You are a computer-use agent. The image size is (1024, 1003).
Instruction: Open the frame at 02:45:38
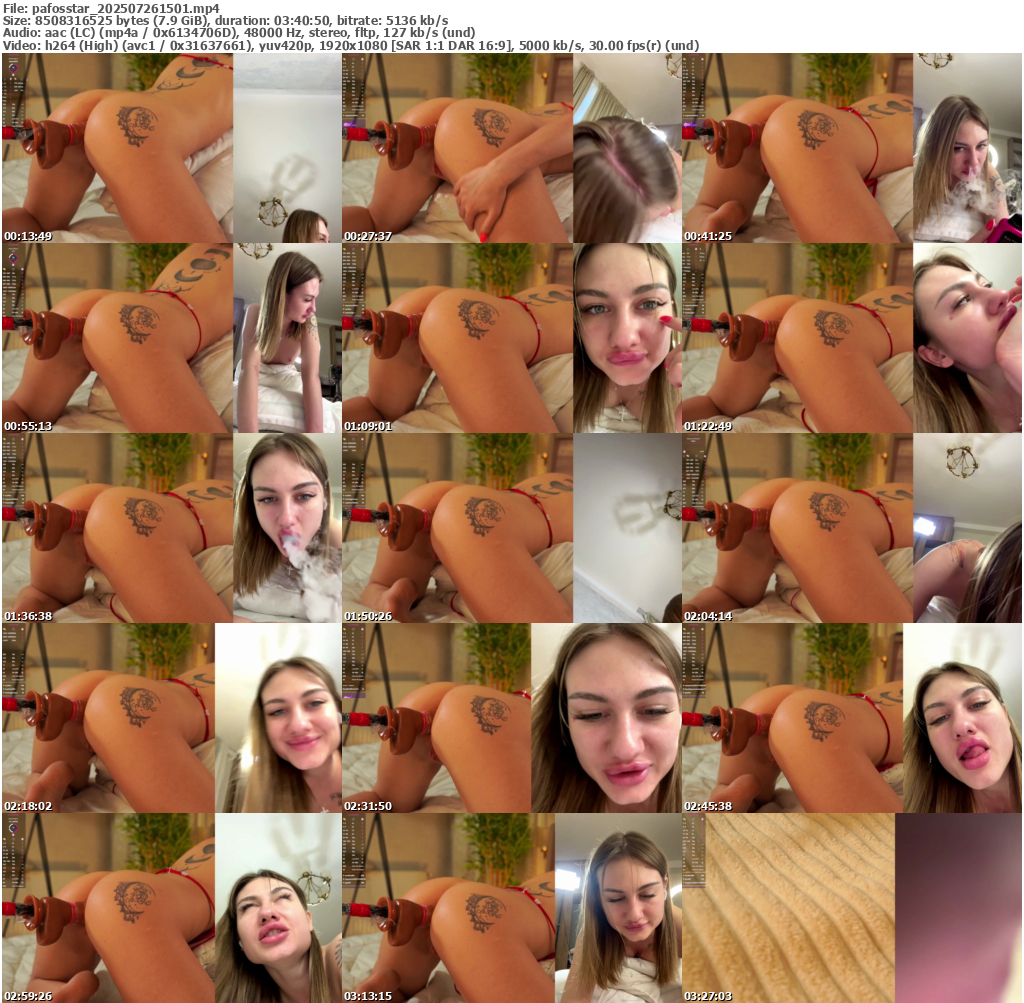click(x=851, y=718)
